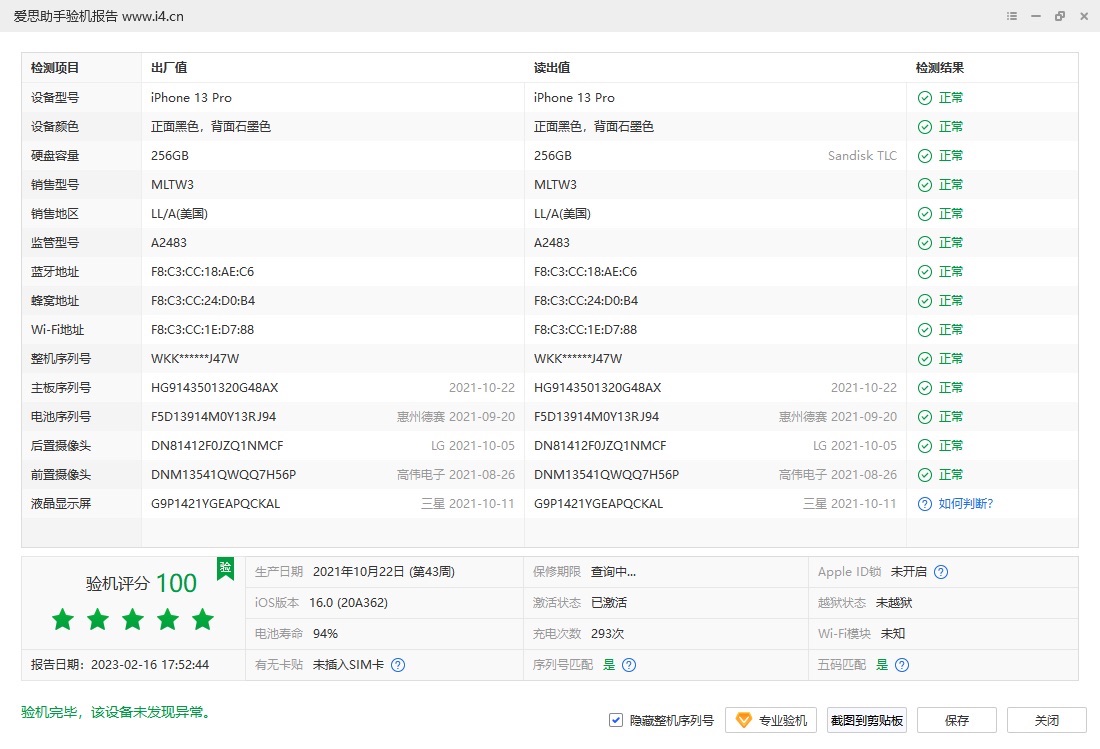Open the help icon for 序列号匹配
The width and height of the screenshot is (1100, 749).
pos(629,665)
